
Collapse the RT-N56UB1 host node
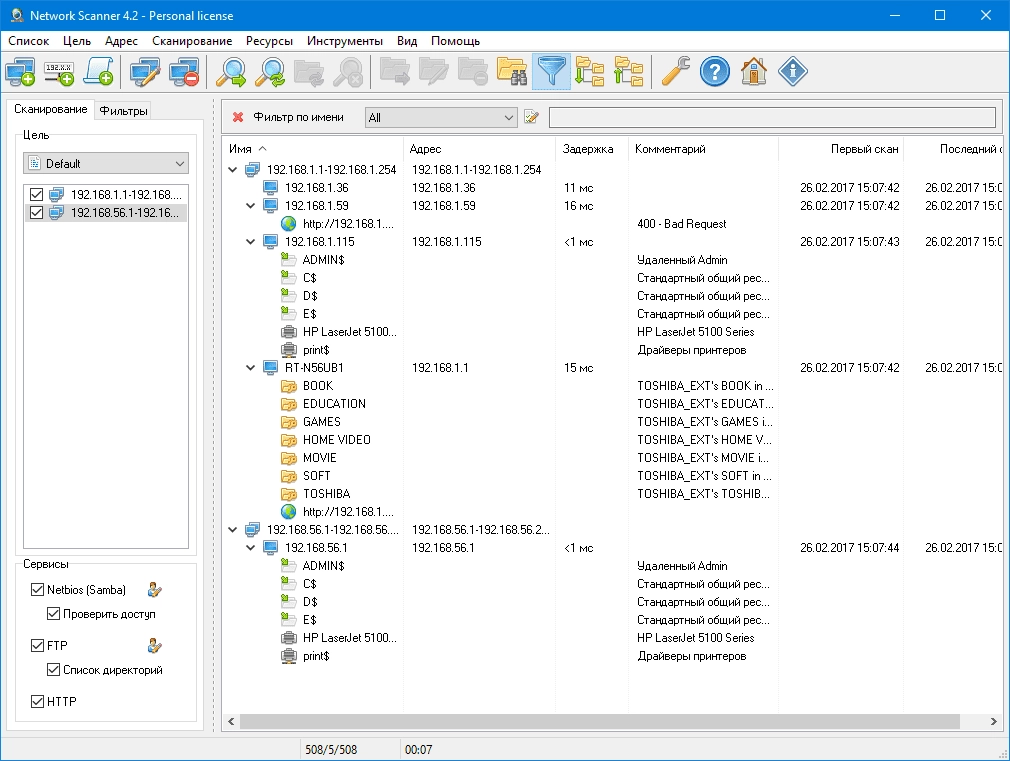click(251, 368)
